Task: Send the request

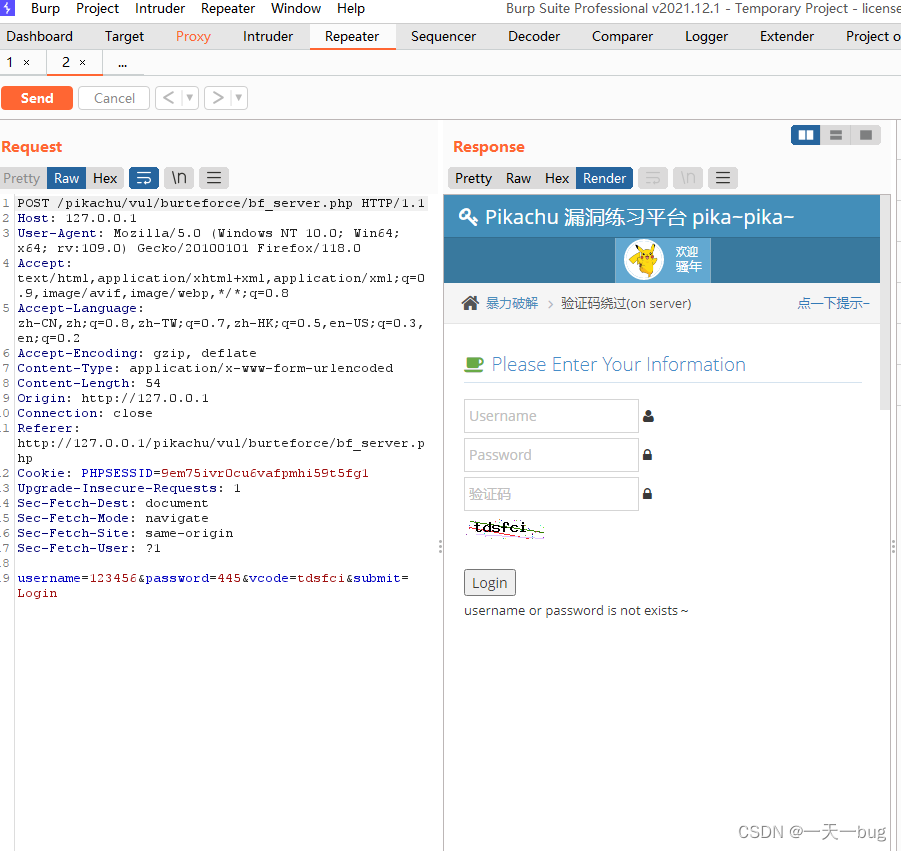Action: [x=37, y=98]
